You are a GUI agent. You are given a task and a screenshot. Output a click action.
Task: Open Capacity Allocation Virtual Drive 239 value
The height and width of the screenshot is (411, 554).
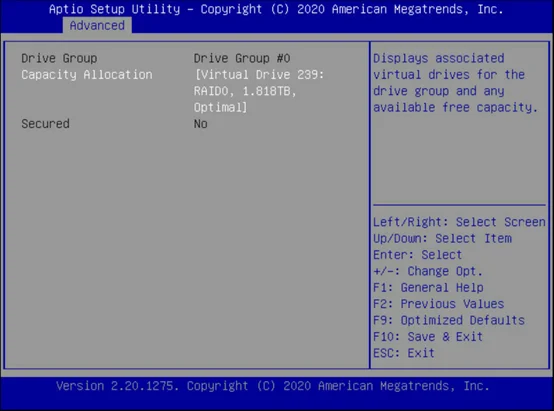(259, 91)
